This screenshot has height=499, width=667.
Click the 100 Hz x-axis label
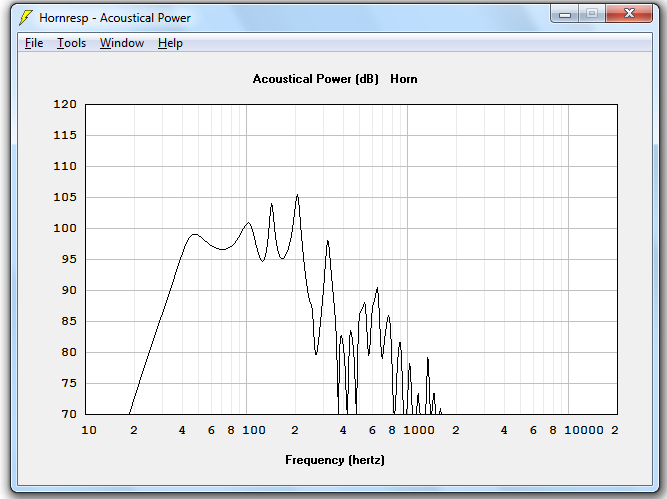coord(254,431)
